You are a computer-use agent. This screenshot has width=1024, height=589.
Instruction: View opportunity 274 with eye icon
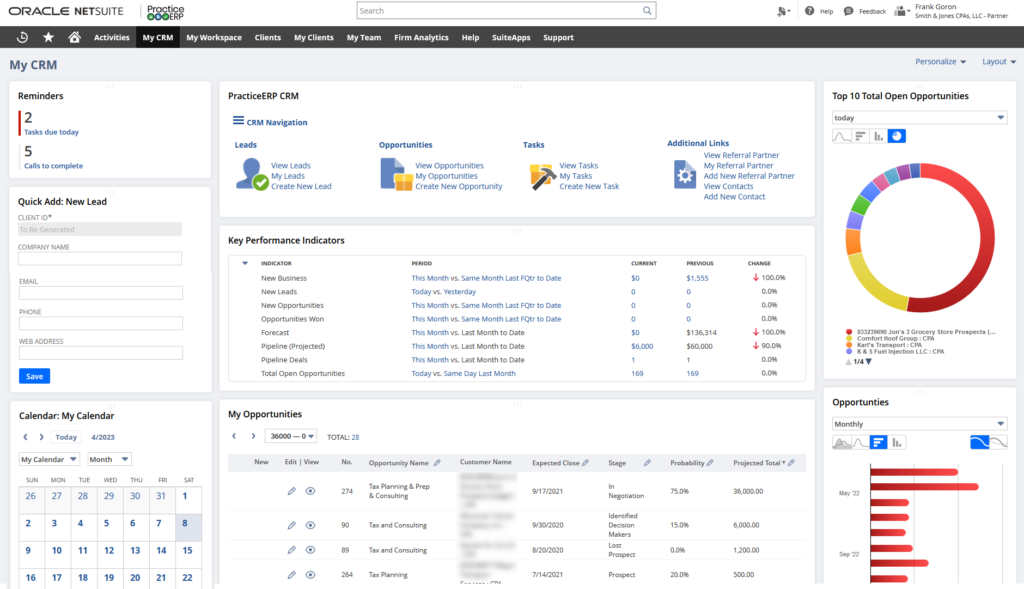tap(310, 491)
